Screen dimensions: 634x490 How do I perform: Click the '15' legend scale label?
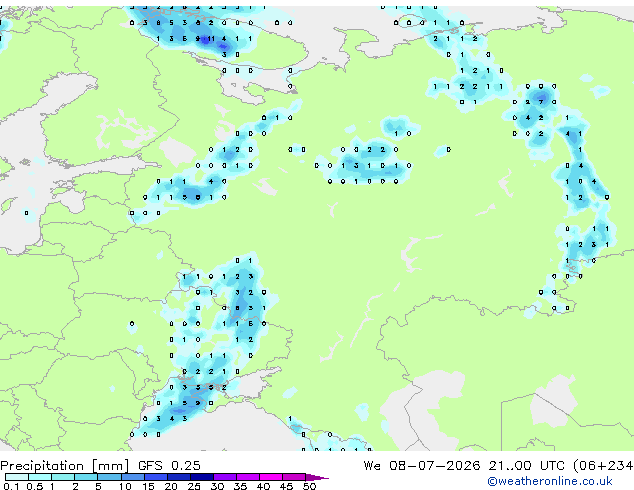pos(148,486)
